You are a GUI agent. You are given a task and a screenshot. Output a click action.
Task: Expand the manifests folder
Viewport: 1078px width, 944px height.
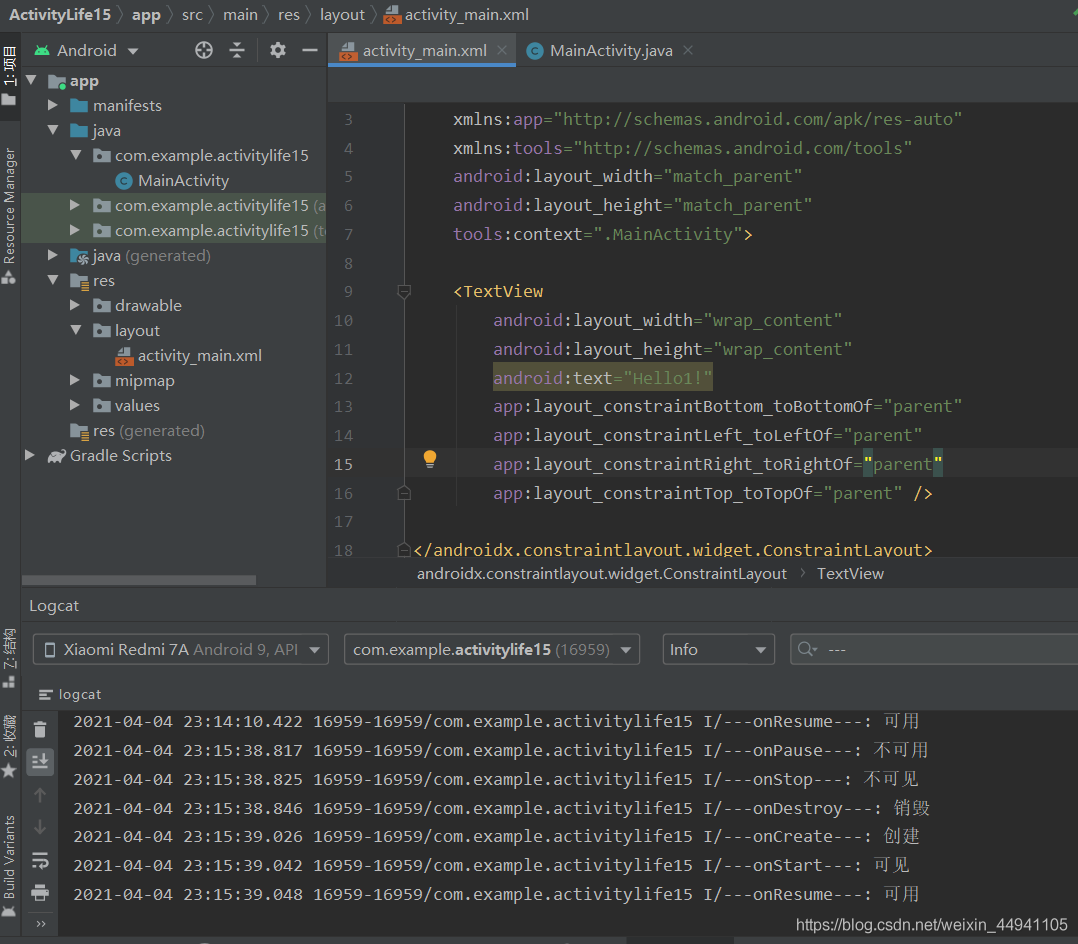pos(53,105)
